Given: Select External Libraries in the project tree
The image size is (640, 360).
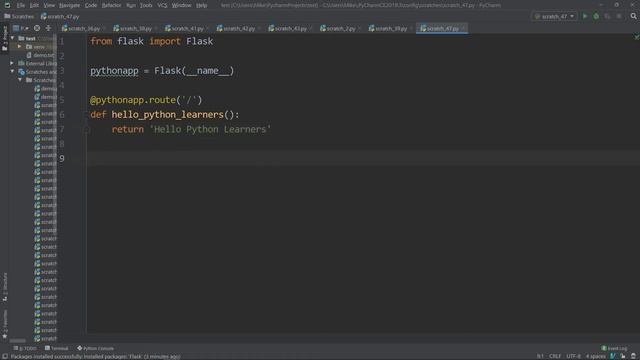Looking at the screenshot, I should coord(38,63).
